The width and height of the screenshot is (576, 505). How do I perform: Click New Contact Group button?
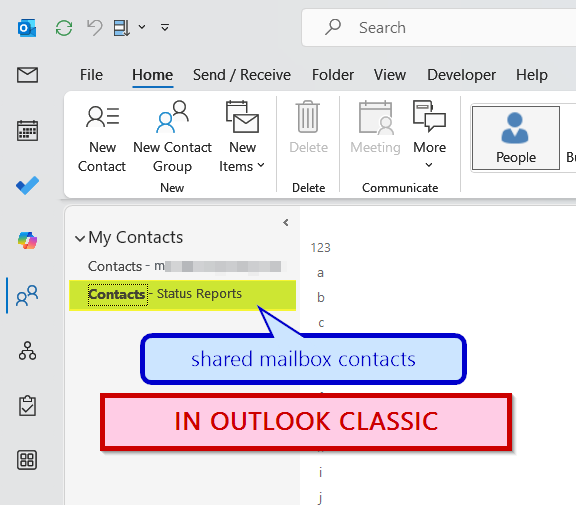pos(172,137)
